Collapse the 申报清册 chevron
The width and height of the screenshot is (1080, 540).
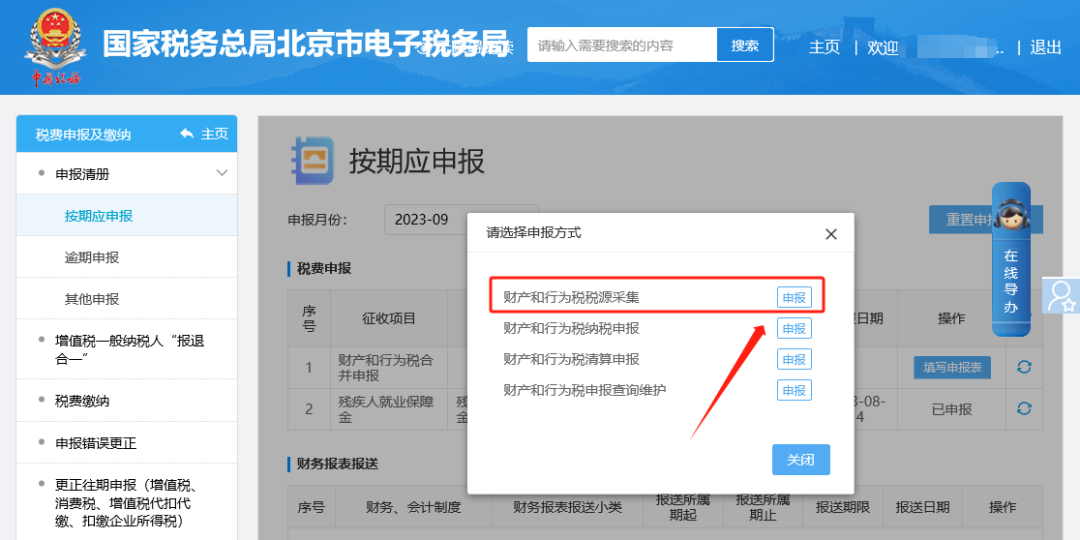coord(222,174)
